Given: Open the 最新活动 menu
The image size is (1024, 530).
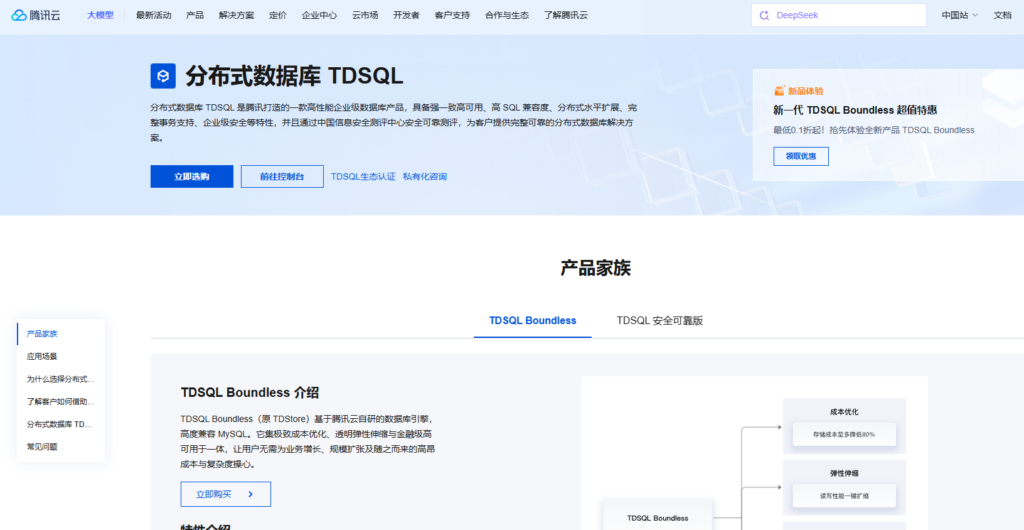Looking at the screenshot, I should click(x=153, y=15).
